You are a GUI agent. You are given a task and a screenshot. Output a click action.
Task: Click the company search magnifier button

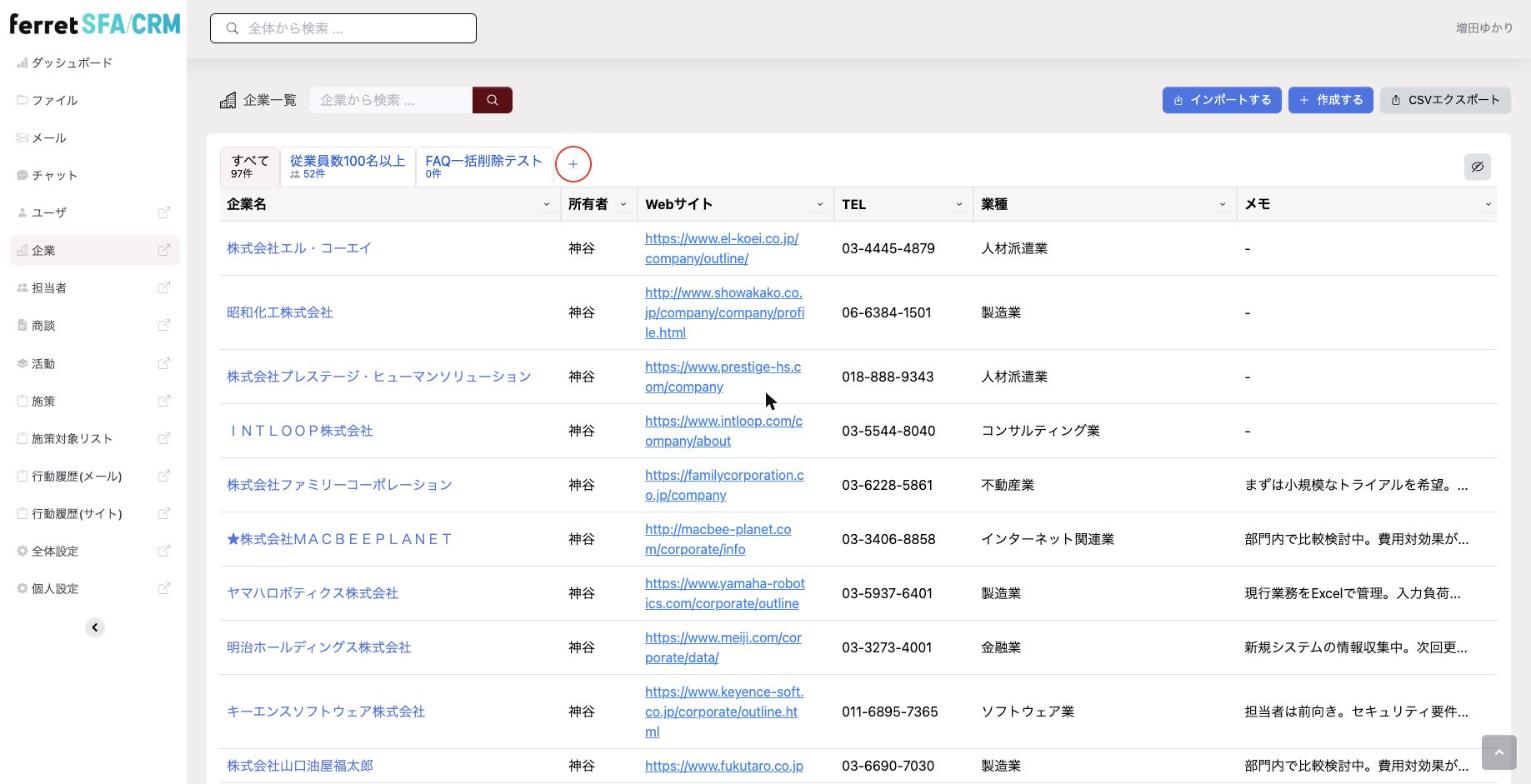tap(492, 100)
